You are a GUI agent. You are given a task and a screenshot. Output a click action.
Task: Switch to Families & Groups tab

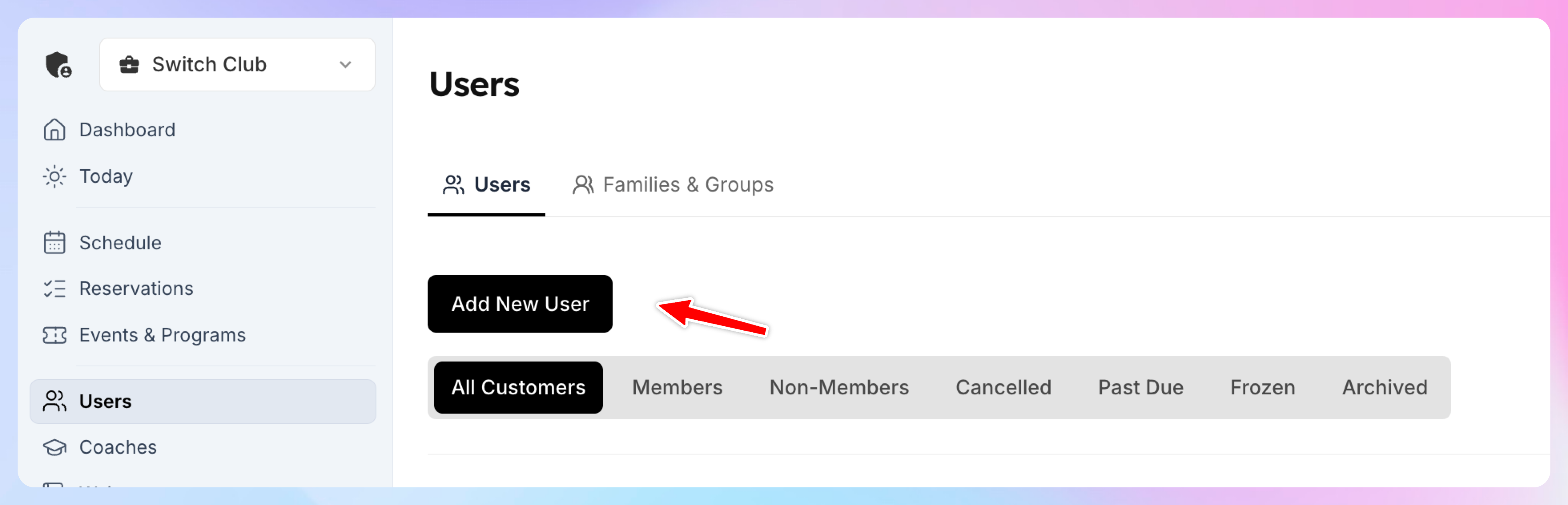pos(673,185)
